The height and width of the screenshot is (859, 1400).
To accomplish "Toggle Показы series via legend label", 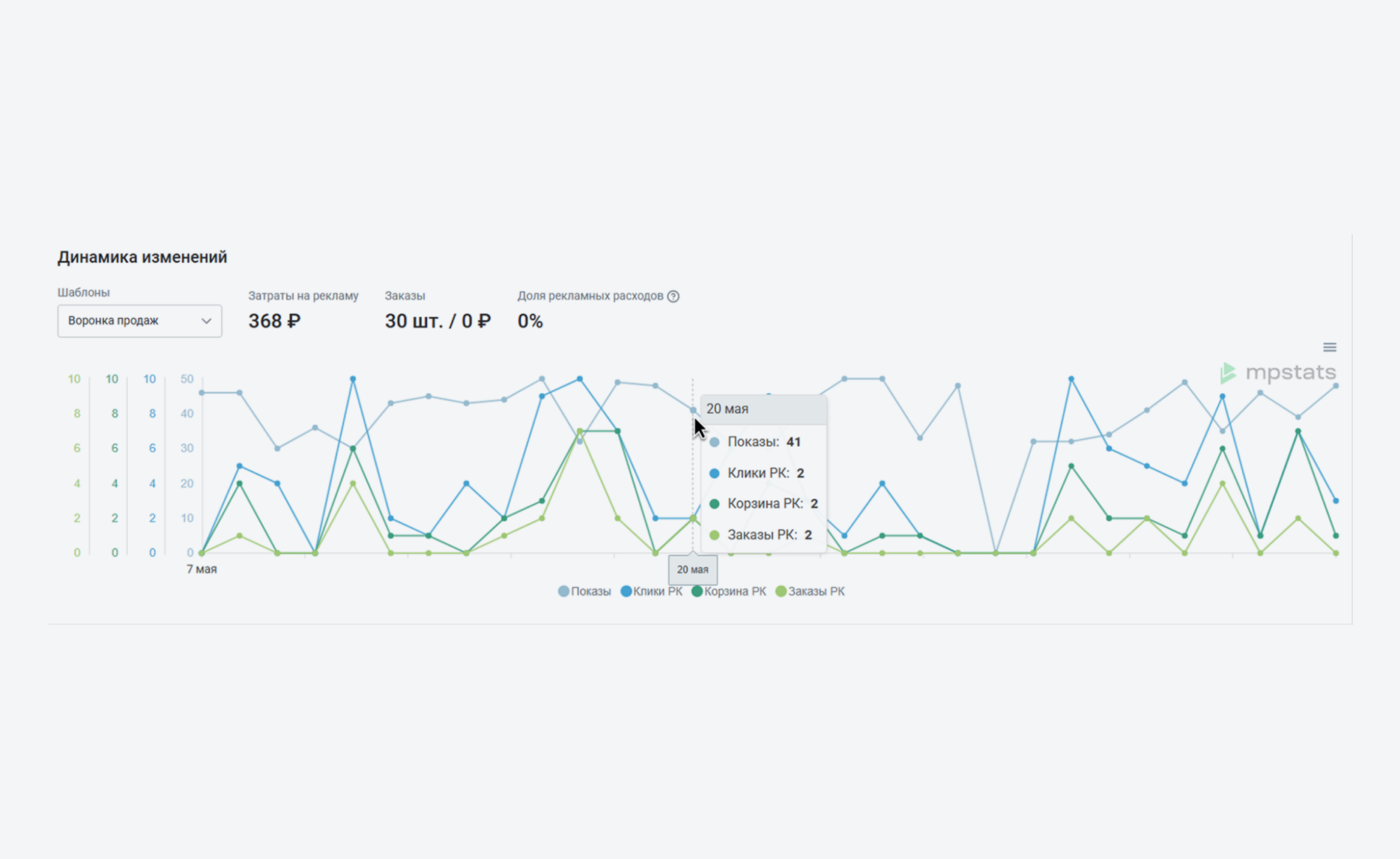I will 591,592.
